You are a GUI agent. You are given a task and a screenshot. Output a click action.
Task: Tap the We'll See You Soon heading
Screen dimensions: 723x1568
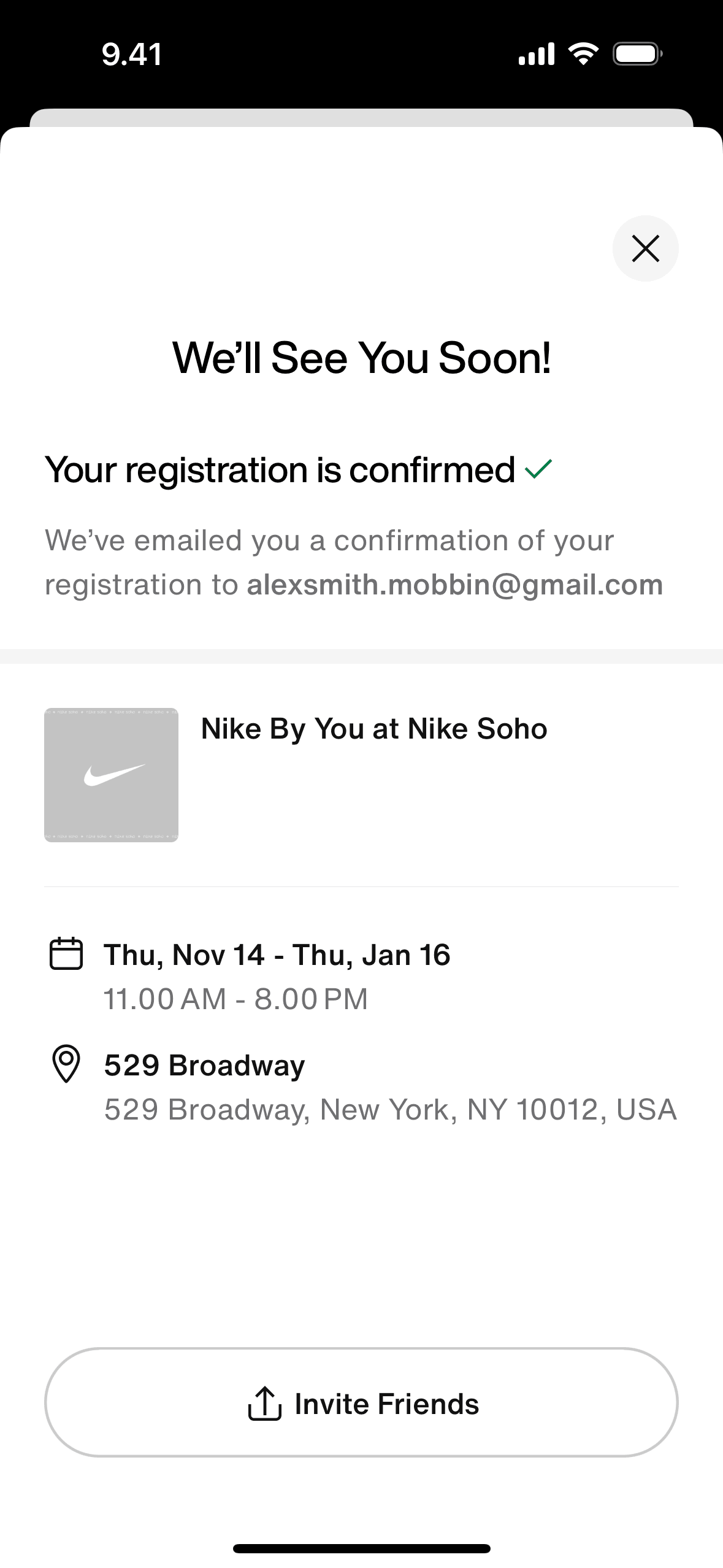[x=361, y=358]
